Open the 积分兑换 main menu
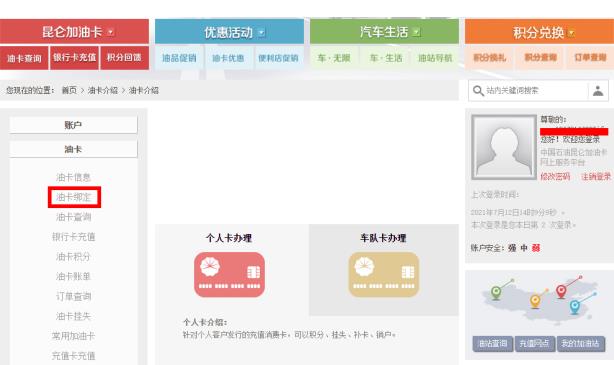Viewport: 614px width, 365px height. point(540,31)
